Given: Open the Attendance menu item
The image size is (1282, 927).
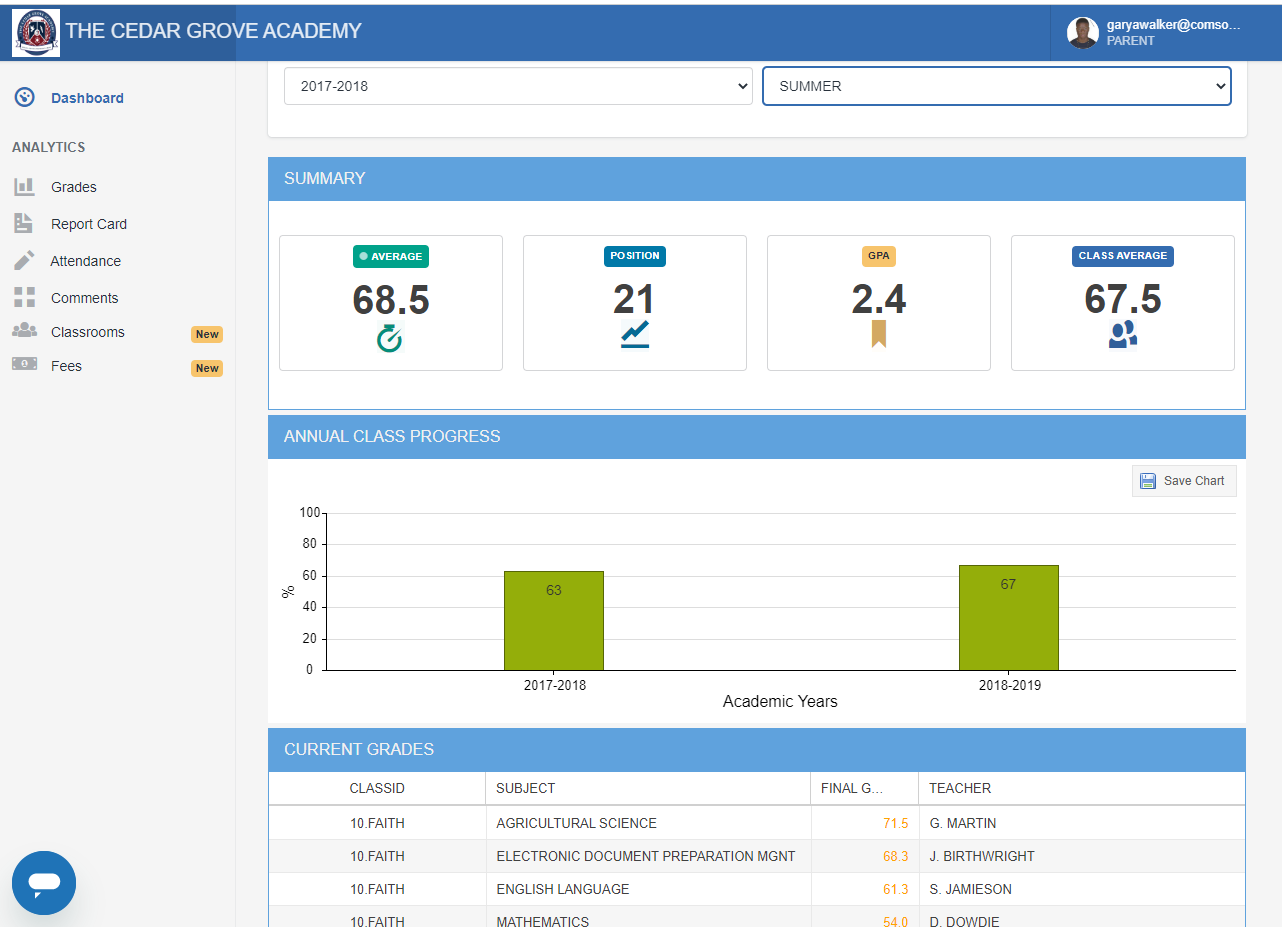Looking at the screenshot, I should pyautogui.click(x=86, y=261).
